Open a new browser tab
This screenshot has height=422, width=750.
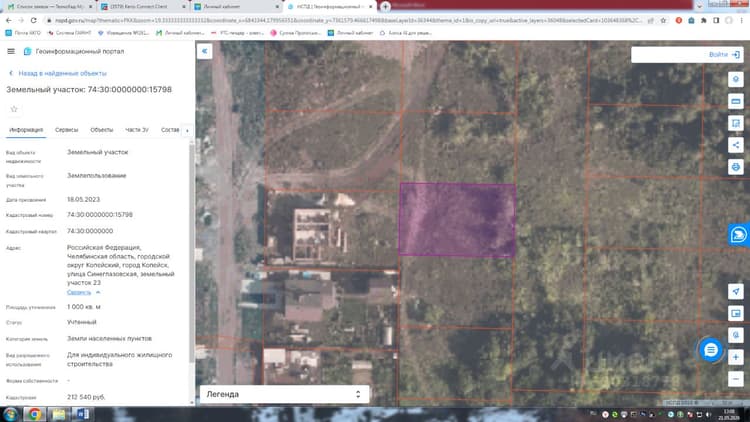385,6
